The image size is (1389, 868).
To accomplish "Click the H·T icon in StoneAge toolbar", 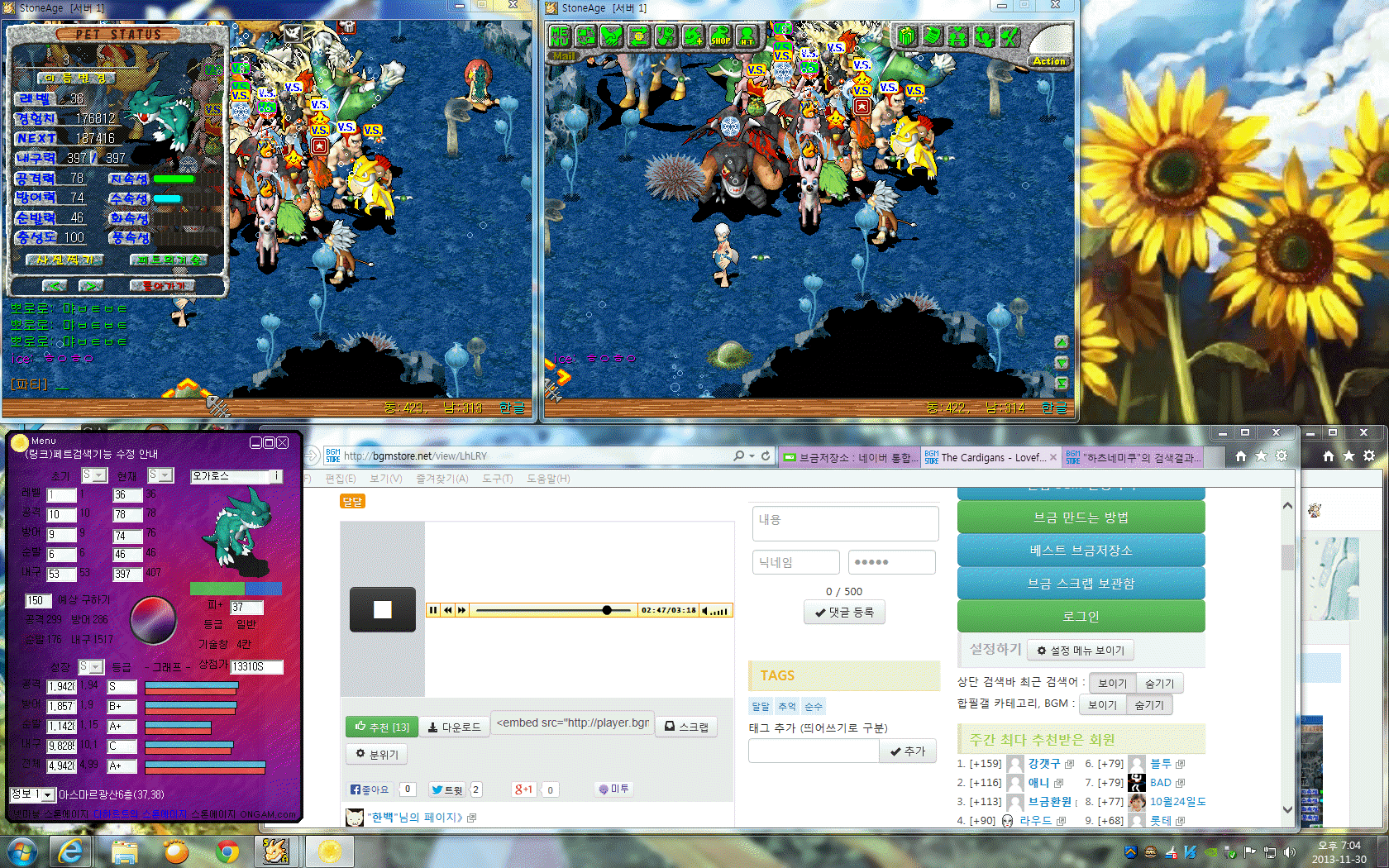I will [747, 36].
